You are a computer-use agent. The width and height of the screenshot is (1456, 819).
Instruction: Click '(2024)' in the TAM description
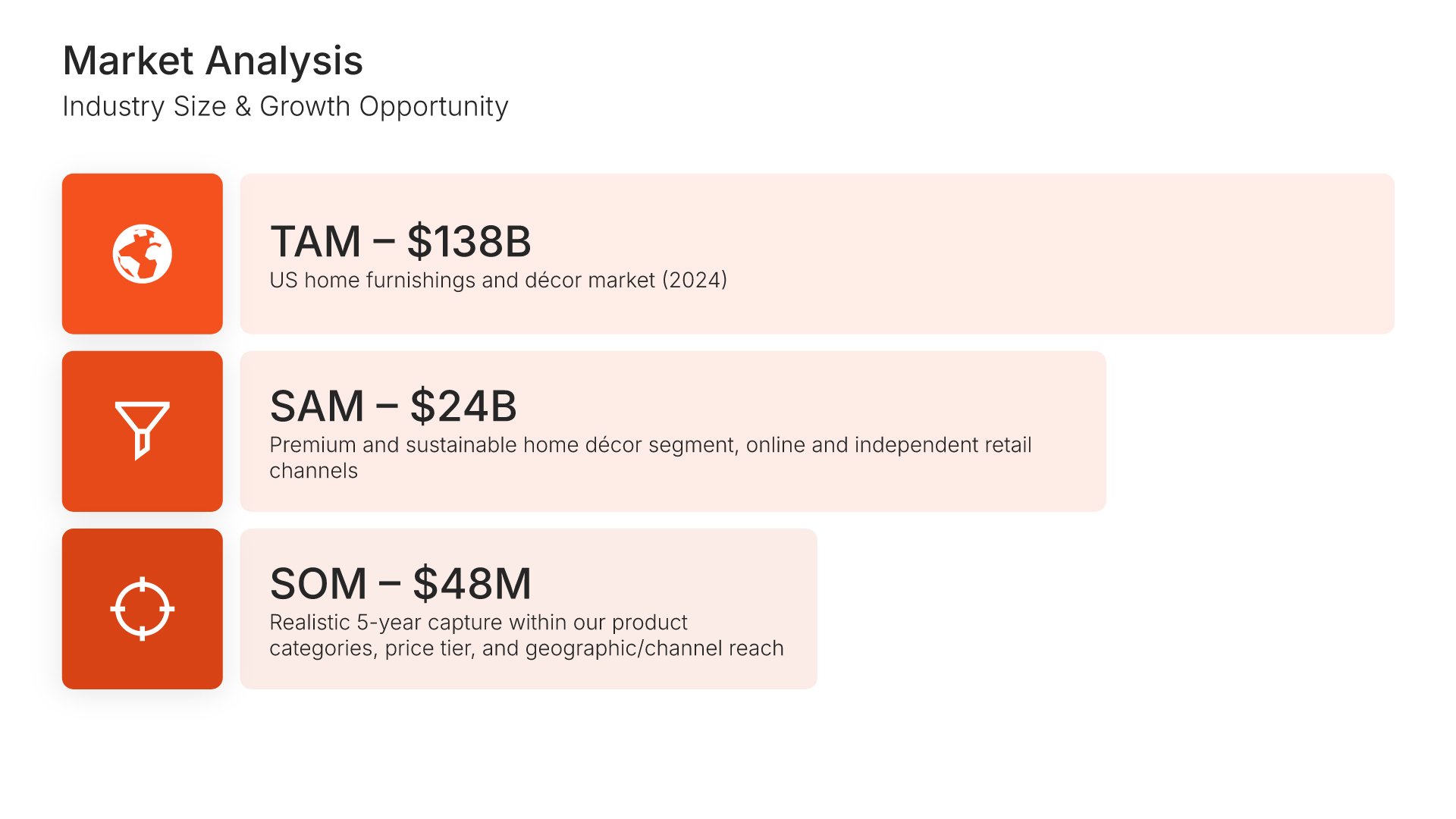[x=695, y=281]
